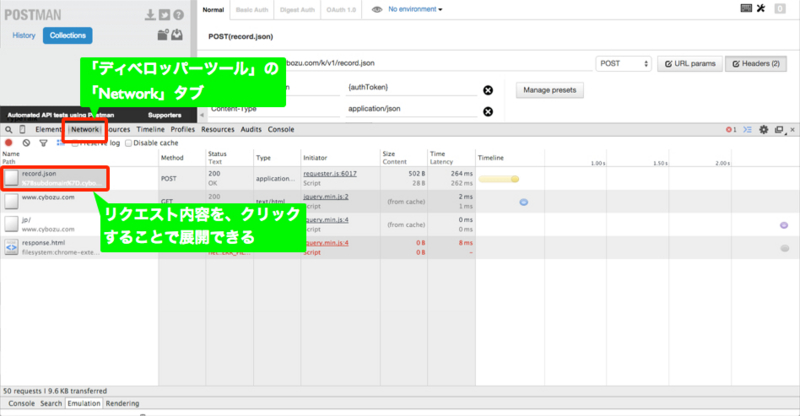Click the import collection tray icon
800x416 pixels.
(x=177, y=35)
